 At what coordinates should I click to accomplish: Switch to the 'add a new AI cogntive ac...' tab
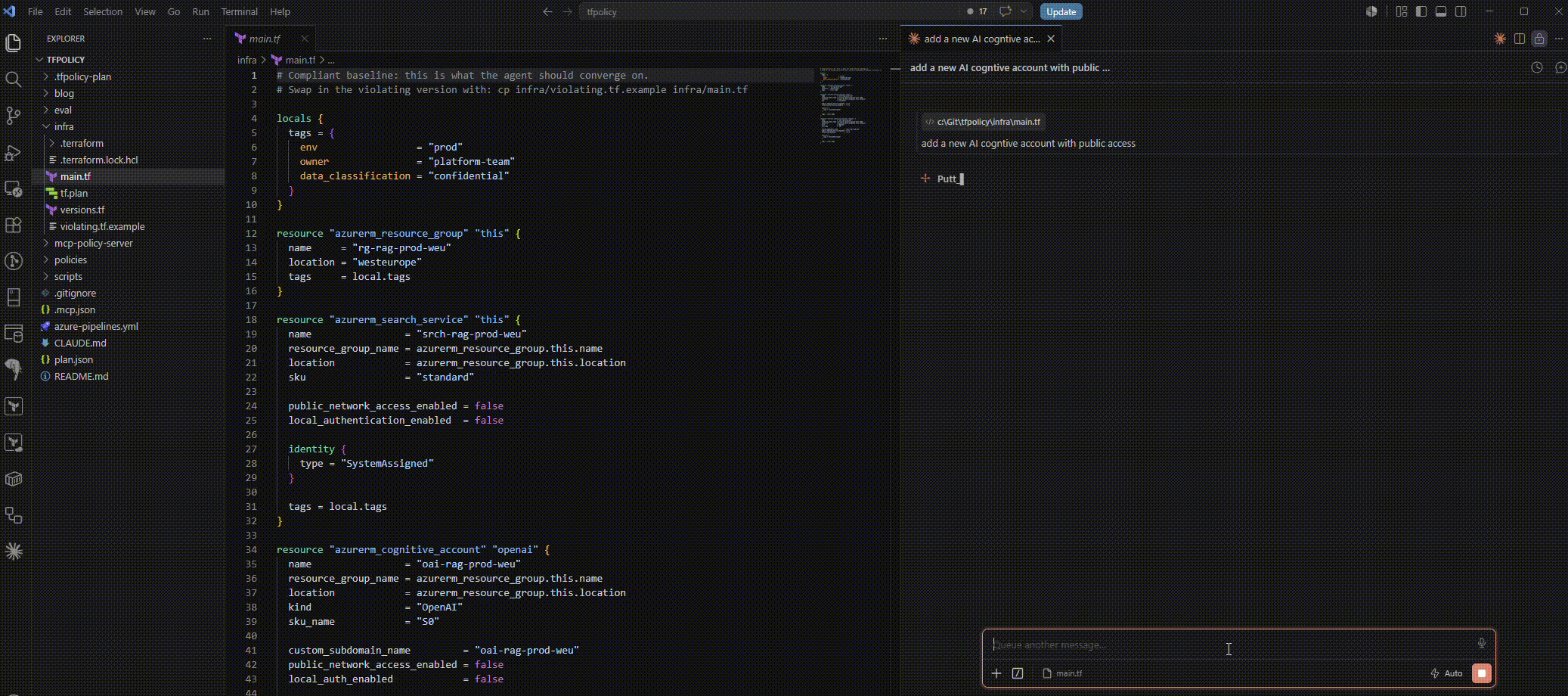(x=981, y=39)
